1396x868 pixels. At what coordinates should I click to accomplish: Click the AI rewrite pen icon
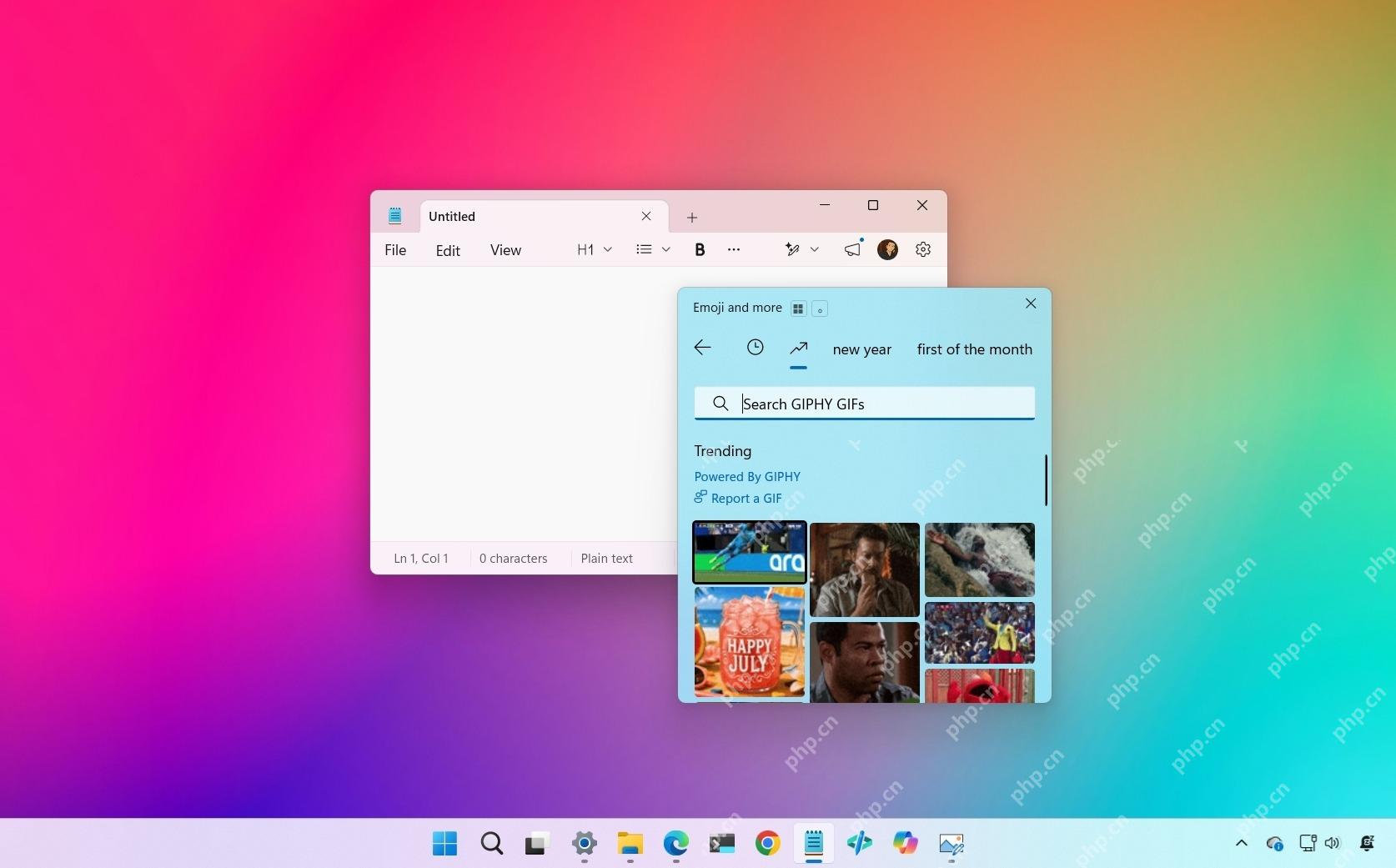792,249
